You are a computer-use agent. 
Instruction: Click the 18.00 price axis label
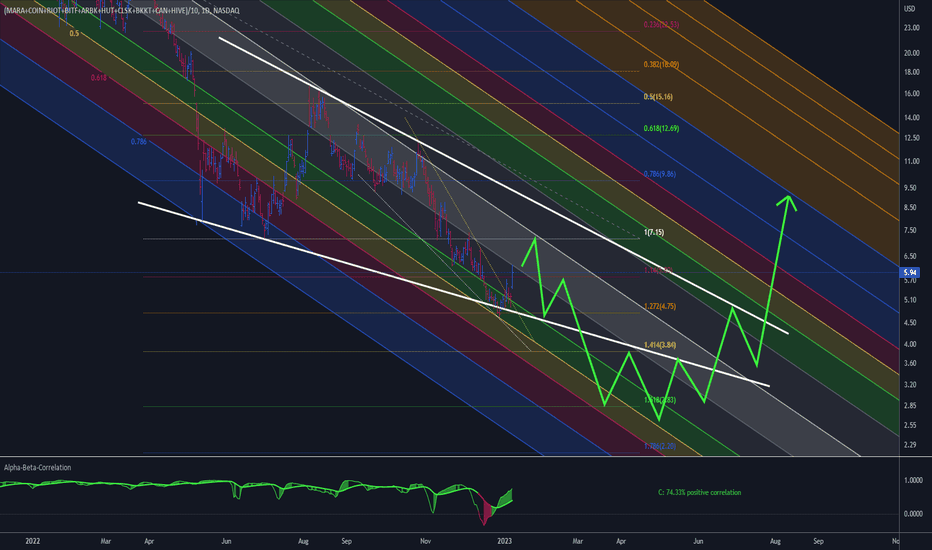(911, 73)
